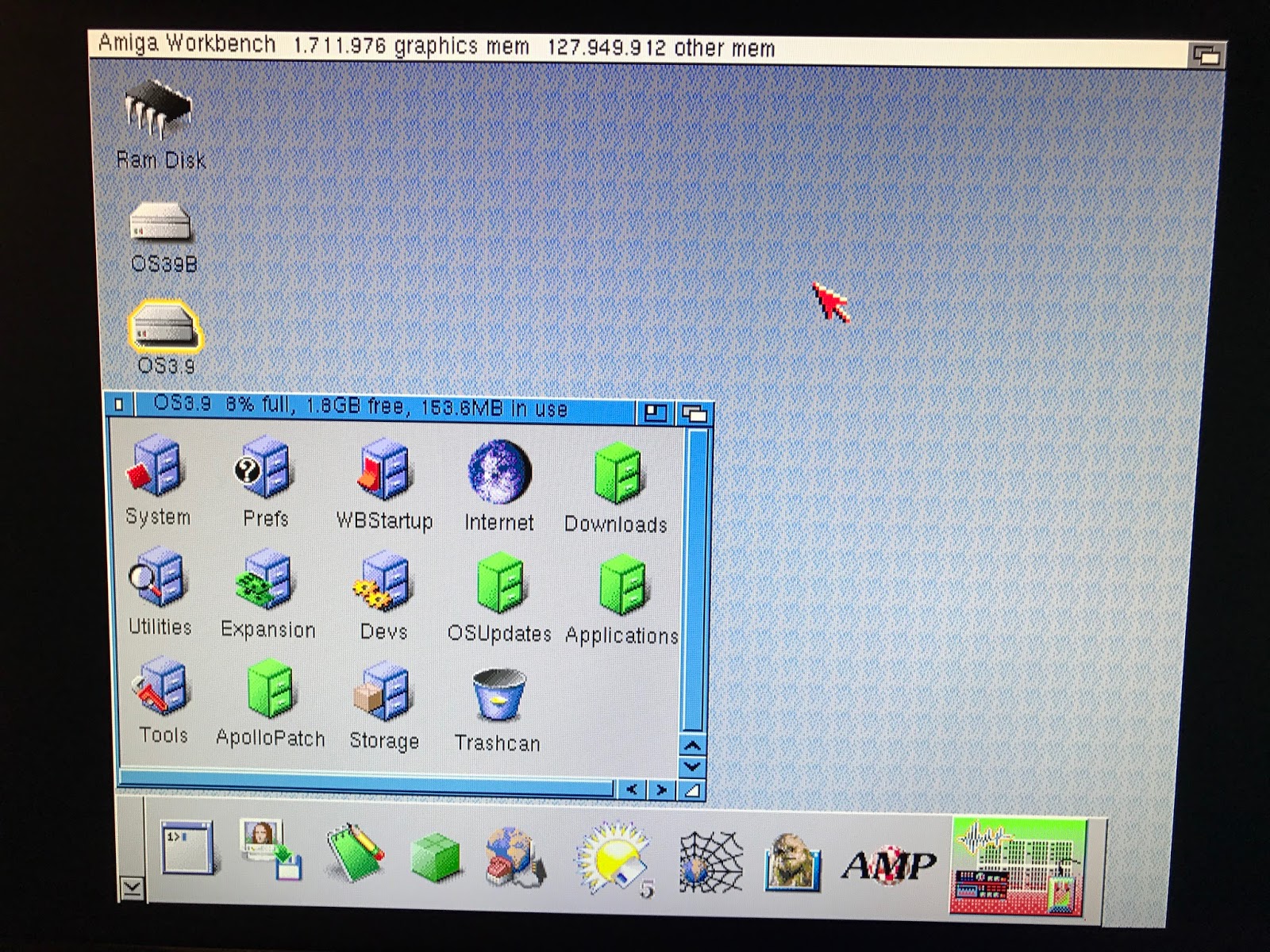Open the Storage drawer
1270x952 pixels.
point(382,692)
